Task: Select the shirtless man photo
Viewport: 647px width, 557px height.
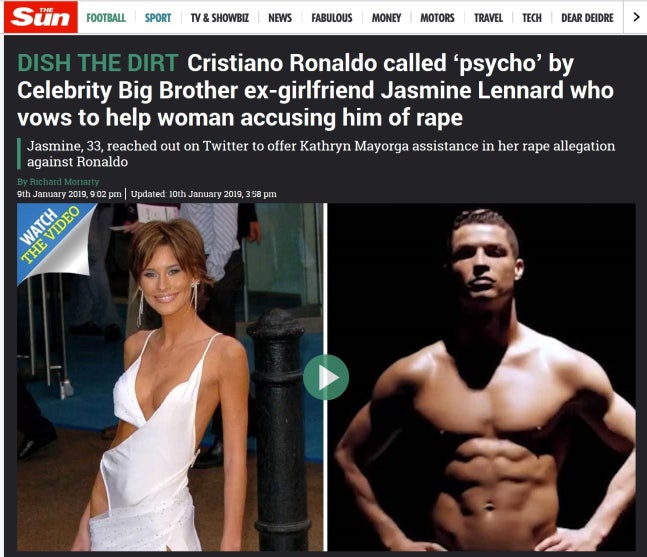Action: tap(482, 377)
